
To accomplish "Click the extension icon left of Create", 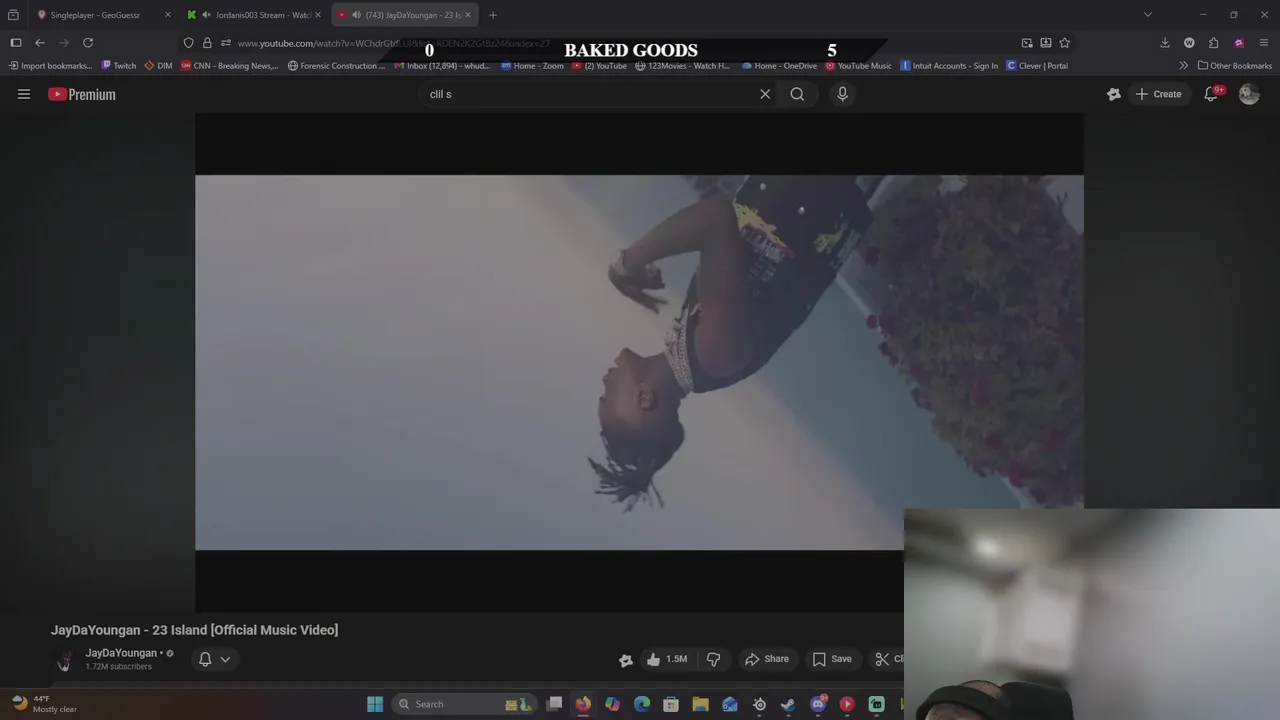I will (1114, 94).
